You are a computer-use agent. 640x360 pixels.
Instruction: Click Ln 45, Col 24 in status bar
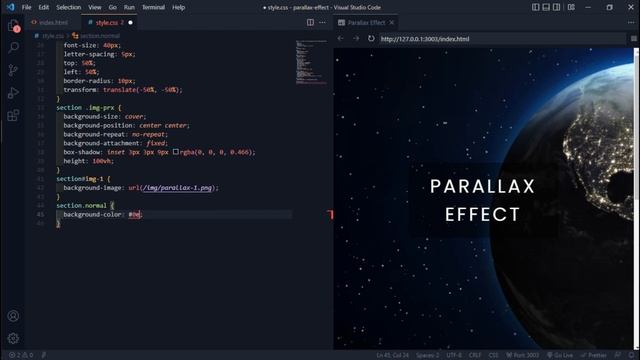pyautogui.click(x=392, y=355)
